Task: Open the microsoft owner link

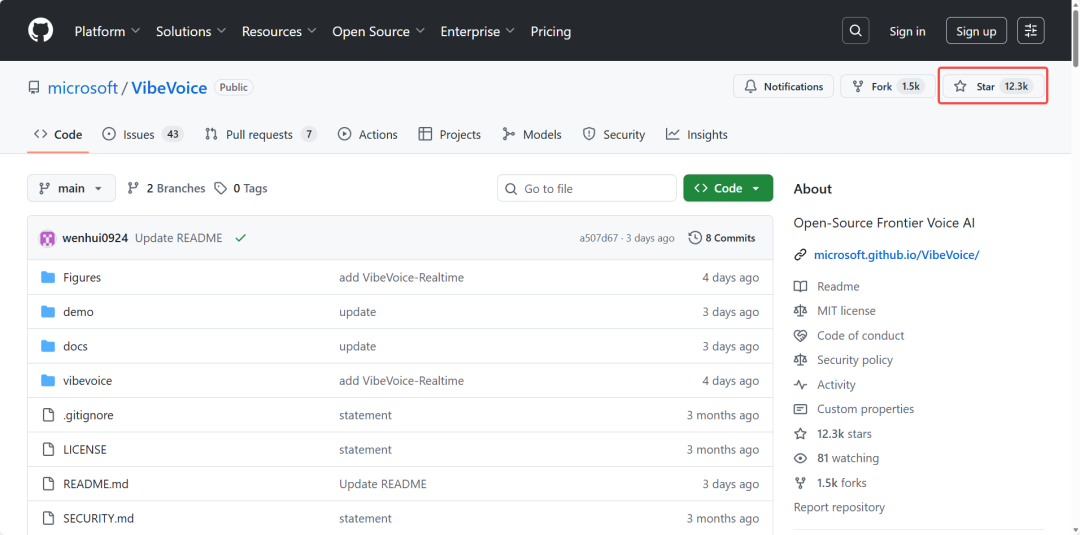Action: pyautogui.click(x=83, y=88)
